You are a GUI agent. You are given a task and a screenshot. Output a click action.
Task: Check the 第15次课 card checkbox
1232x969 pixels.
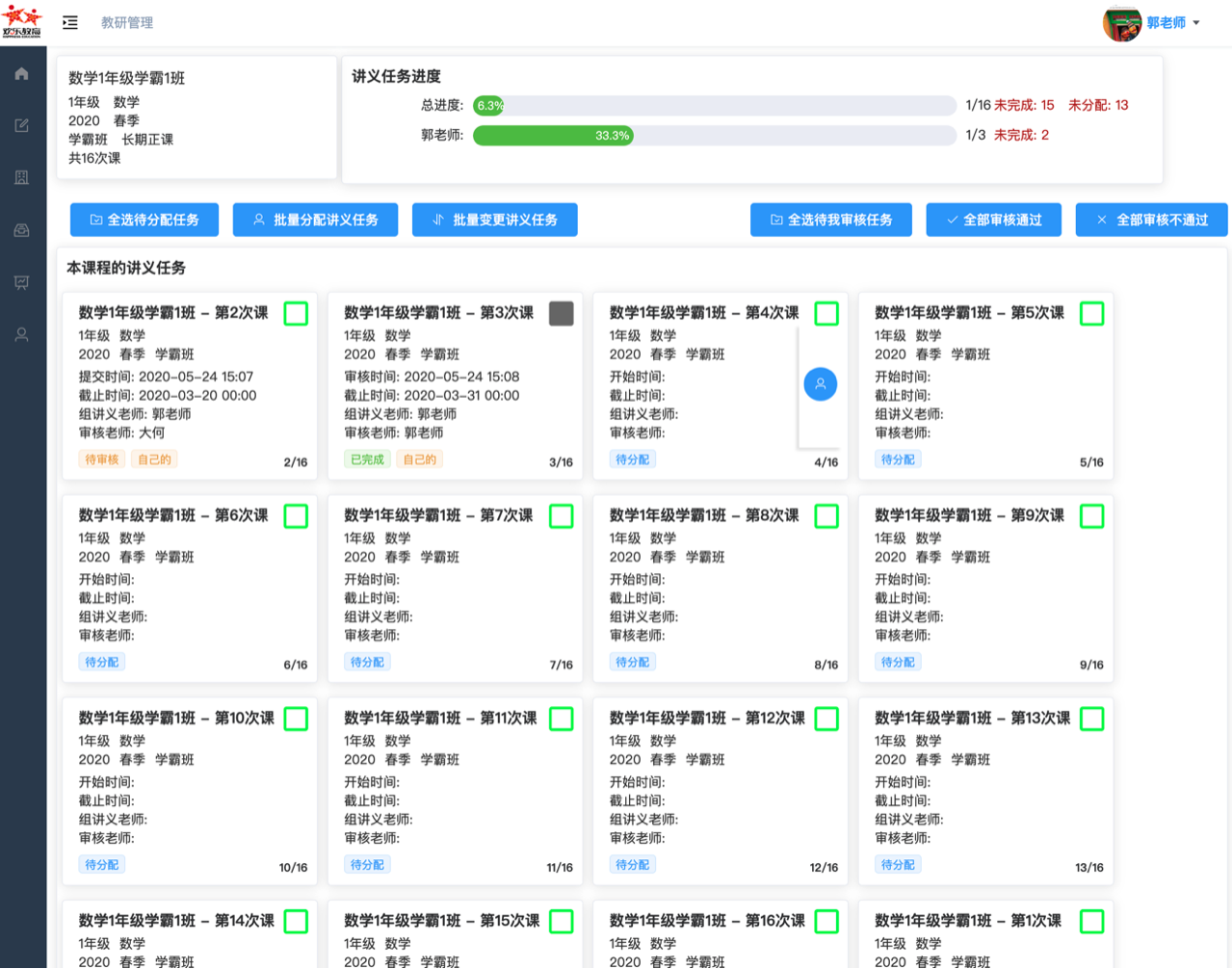coord(562,922)
